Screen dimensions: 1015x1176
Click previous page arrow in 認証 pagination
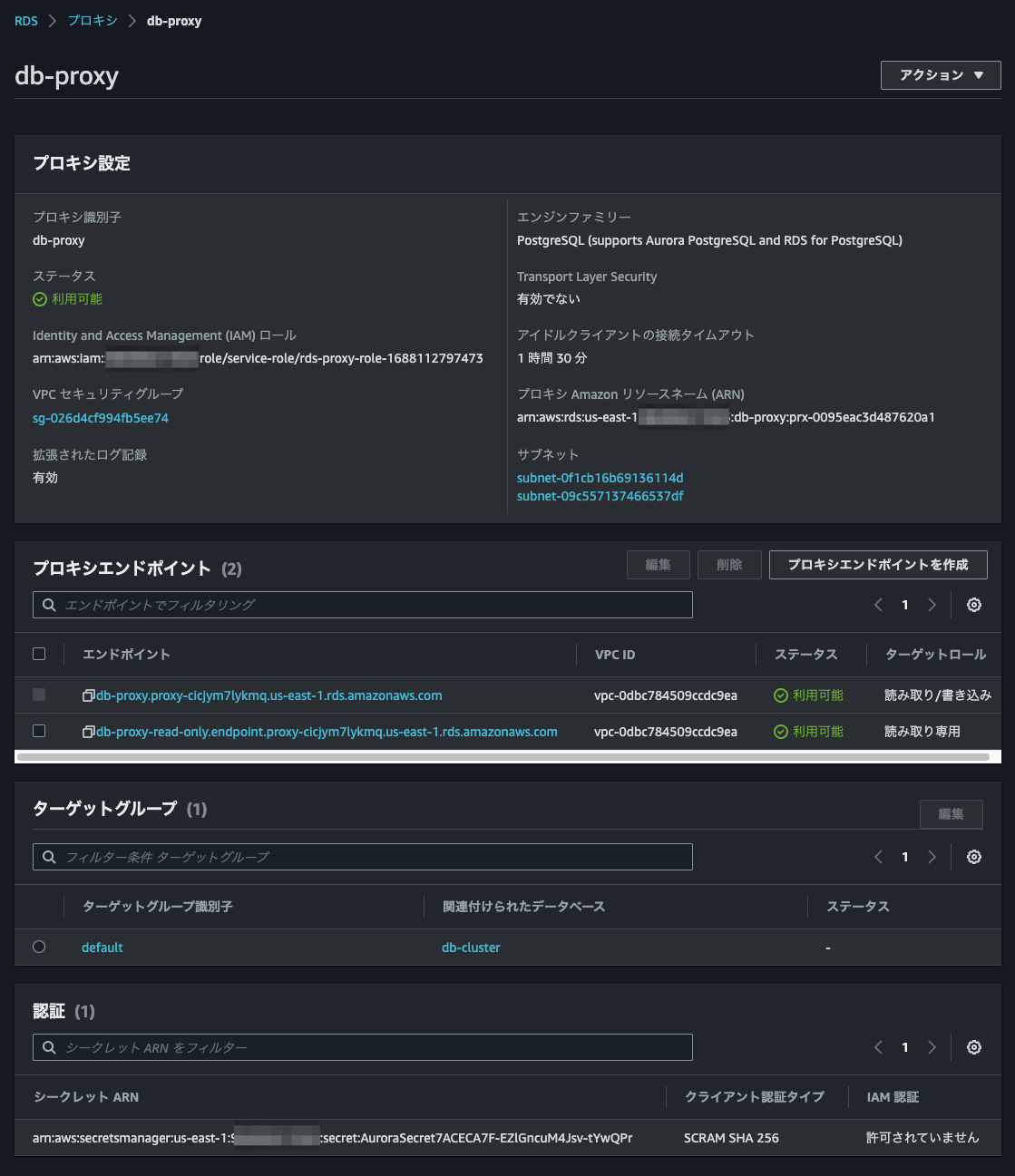tap(878, 1046)
